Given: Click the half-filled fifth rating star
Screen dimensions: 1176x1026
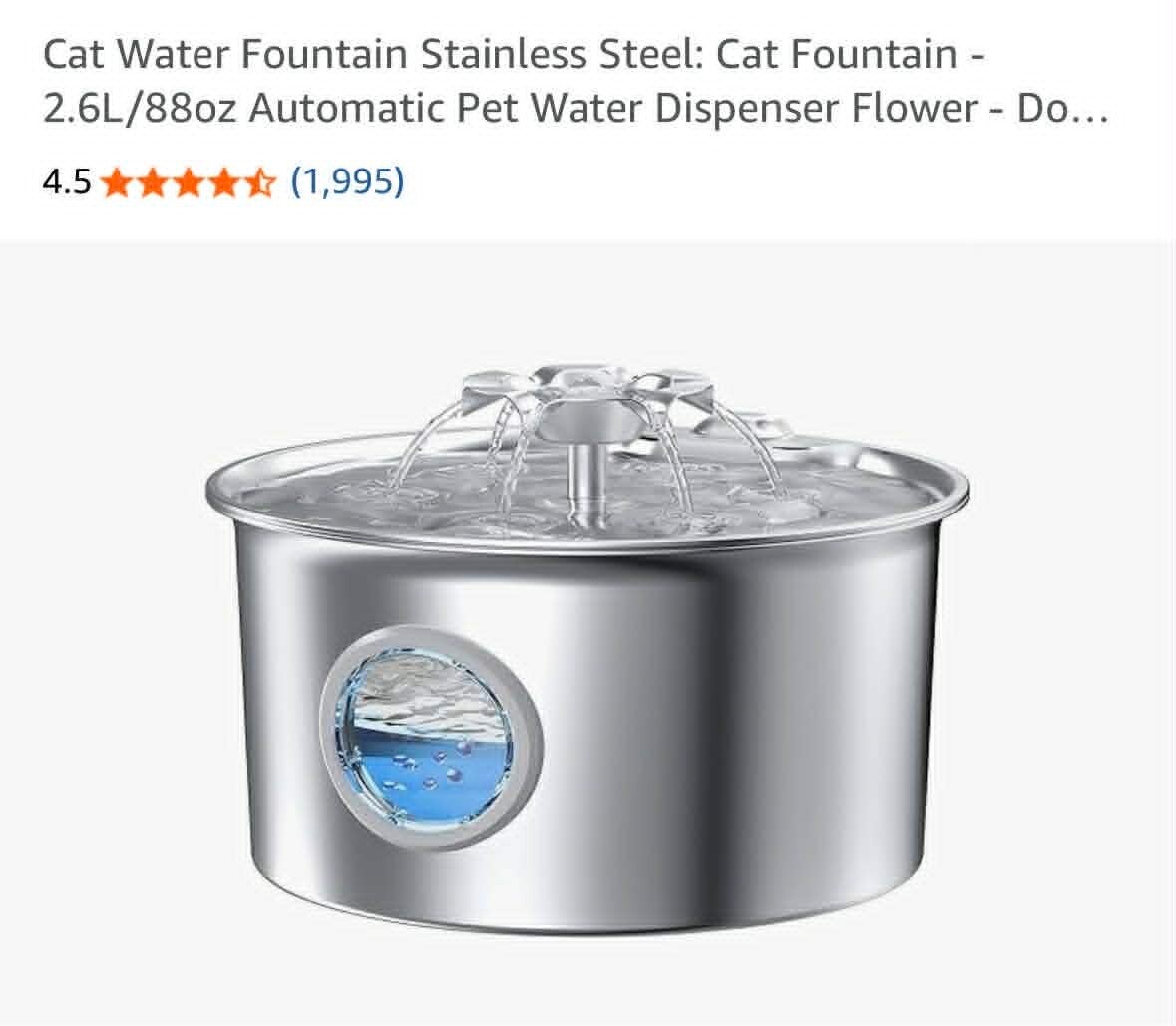Looking at the screenshot, I should 260,182.
